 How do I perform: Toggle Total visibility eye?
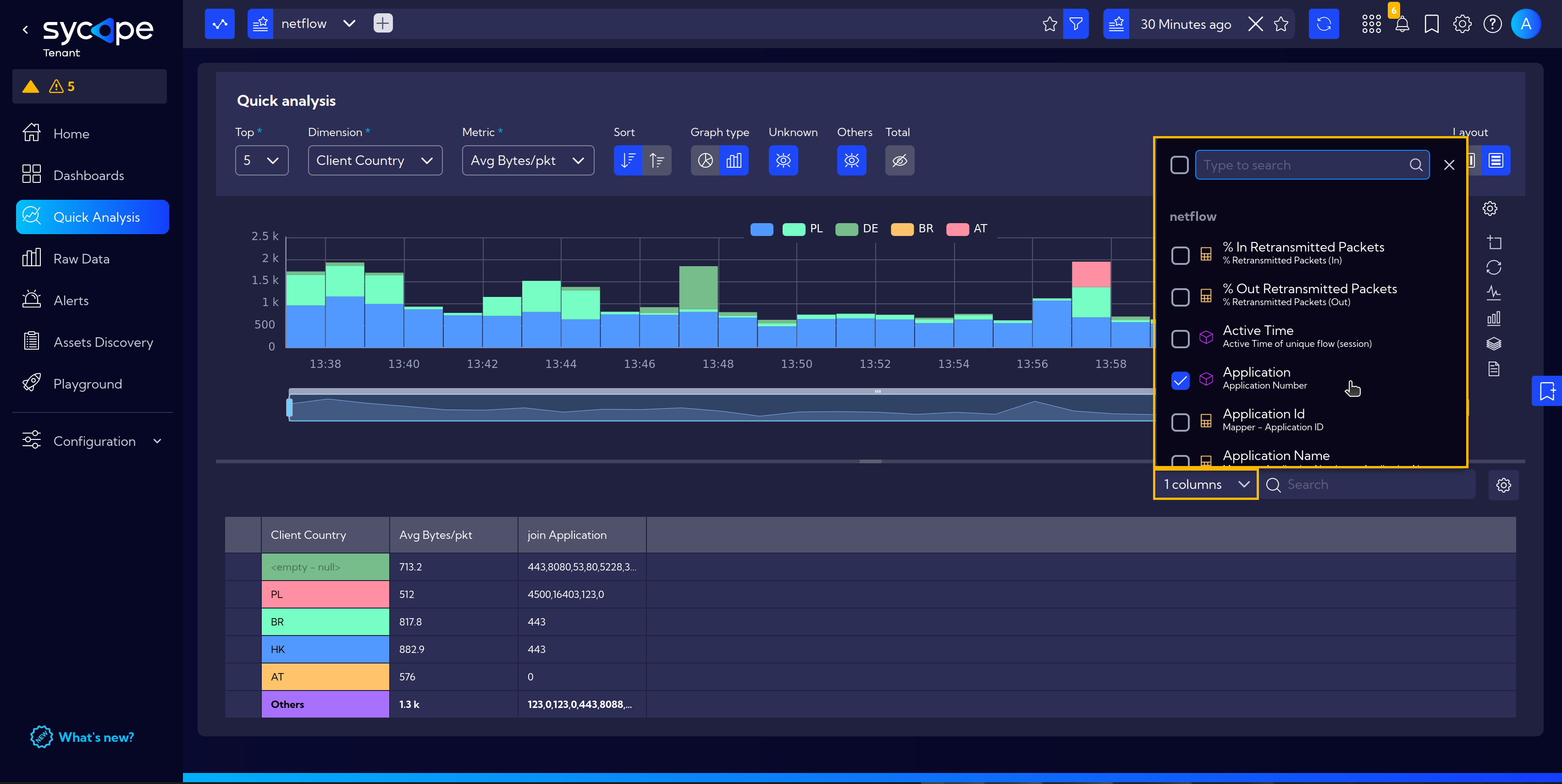tap(900, 160)
